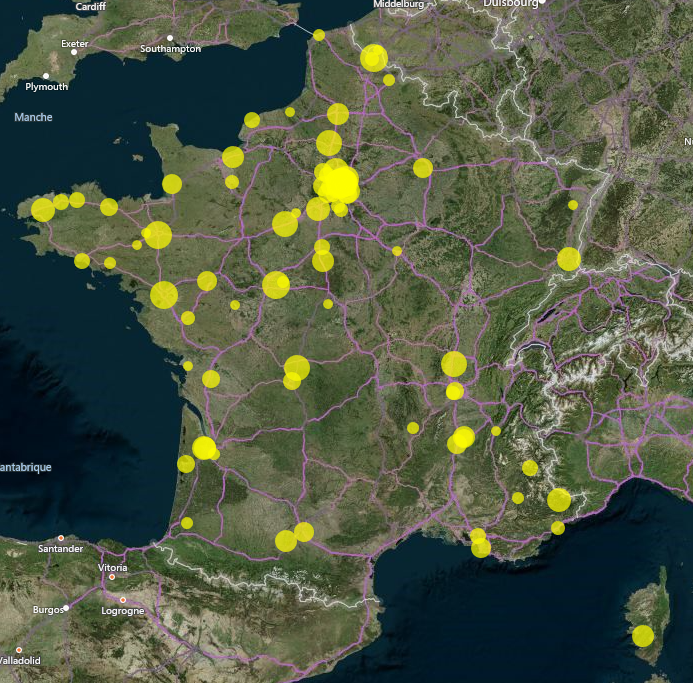This screenshot has width=693, height=683.
Task: Select the orange marker above Logrogne
Action: (123, 600)
